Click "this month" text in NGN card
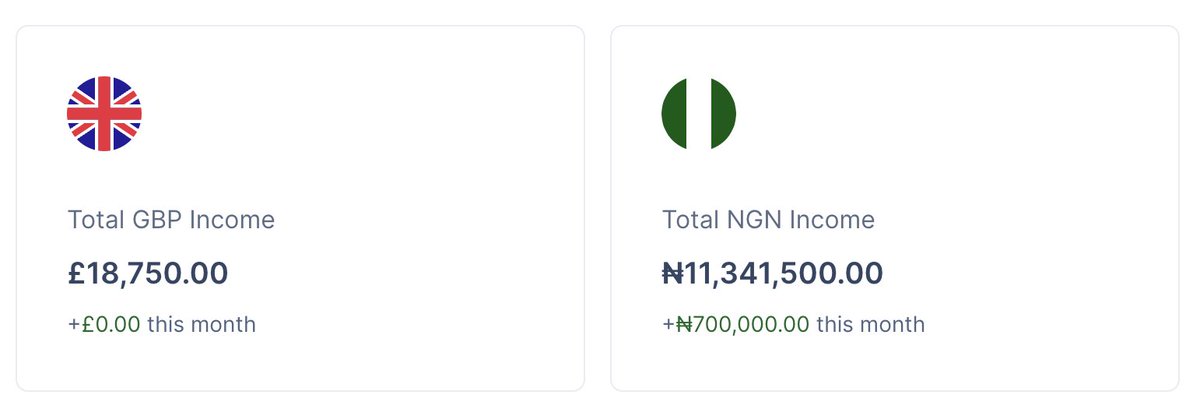Image resolution: width=1200 pixels, height=416 pixels. tap(870, 325)
